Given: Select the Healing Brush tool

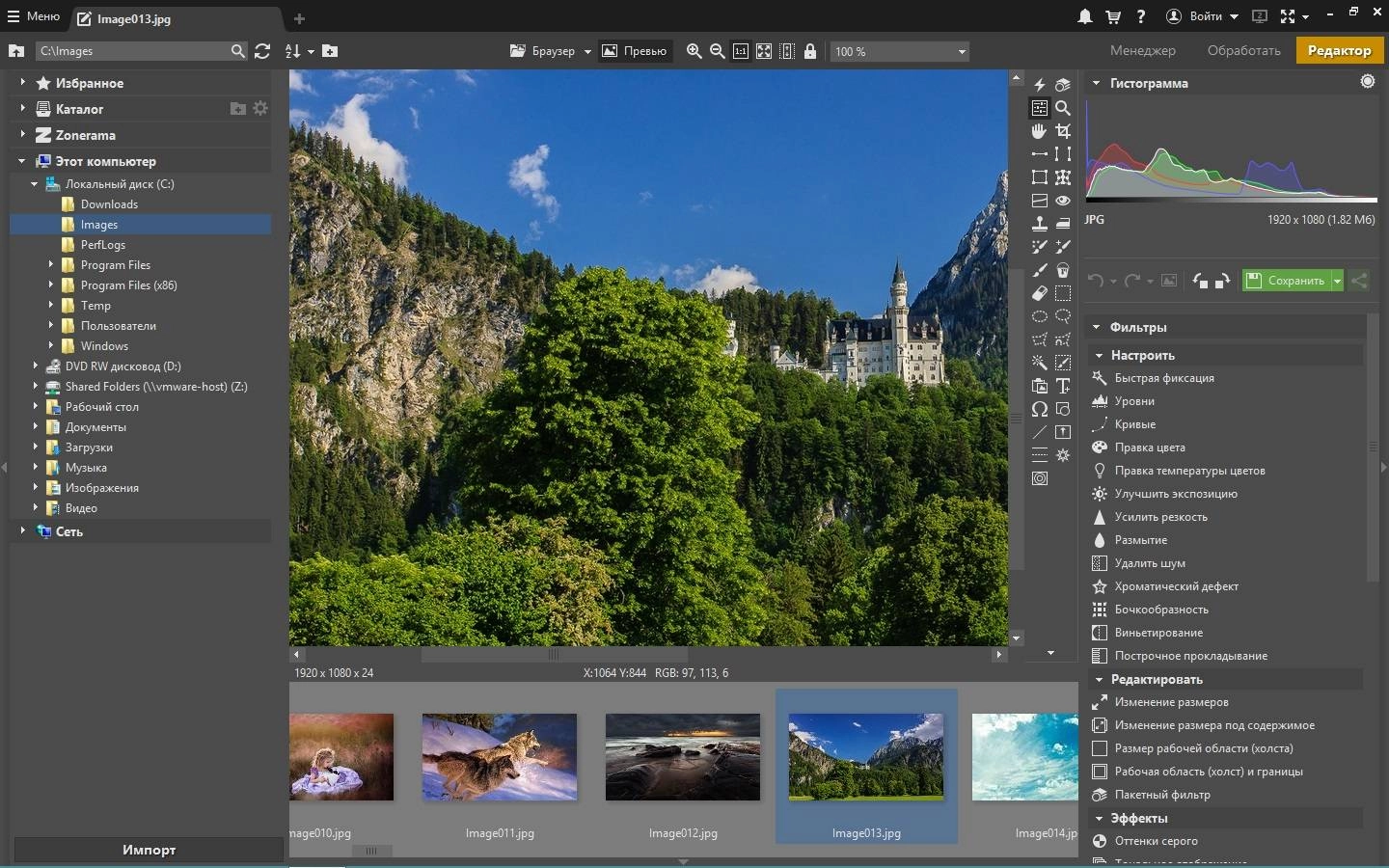Looking at the screenshot, I should point(1040,247).
